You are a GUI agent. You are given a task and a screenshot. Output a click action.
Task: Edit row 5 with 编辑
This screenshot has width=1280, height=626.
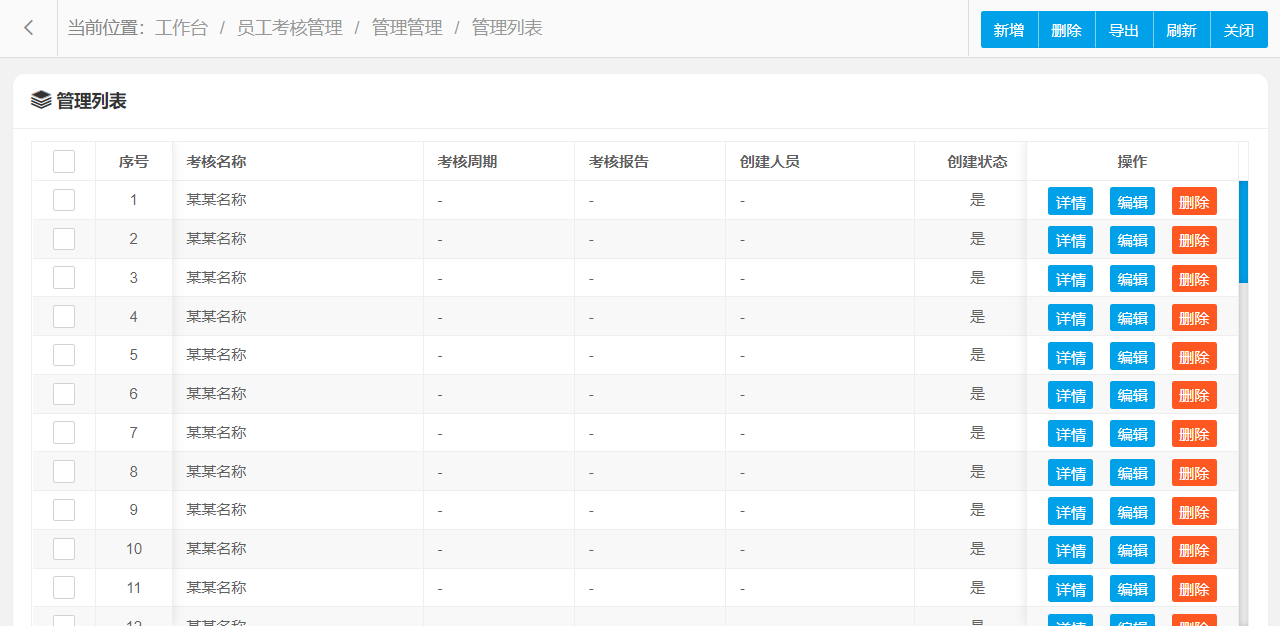tap(1132, 356)
